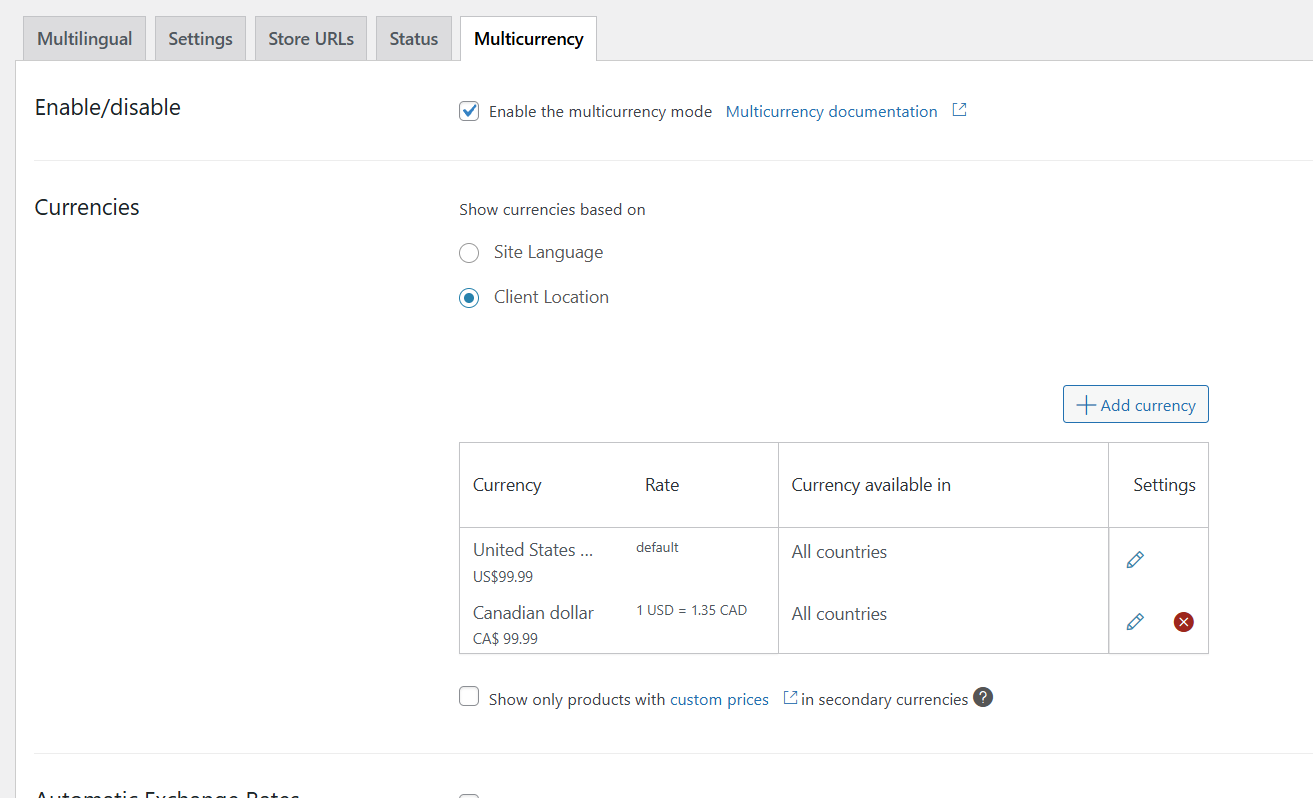
Task: Click external link icon beside custom prices
Action: pyautogui.click(x=790, y=698)
